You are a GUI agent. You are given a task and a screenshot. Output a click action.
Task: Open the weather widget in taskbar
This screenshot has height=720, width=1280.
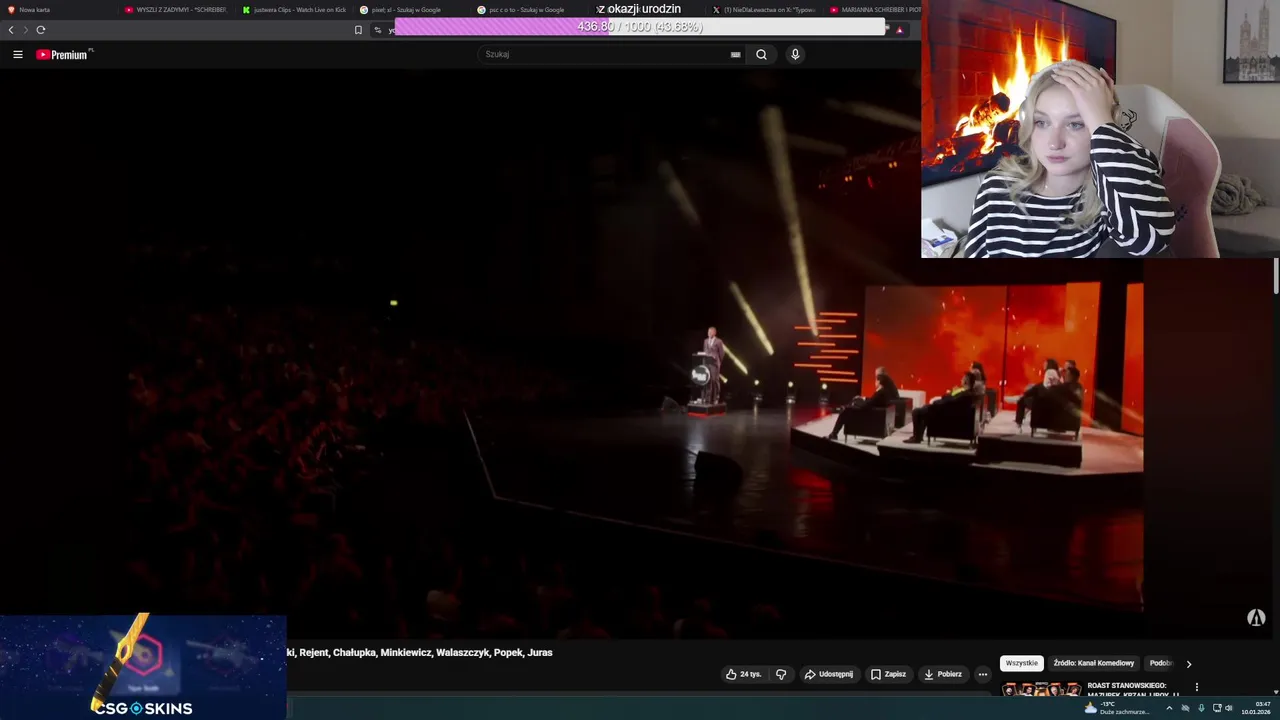coord(1118,708)
